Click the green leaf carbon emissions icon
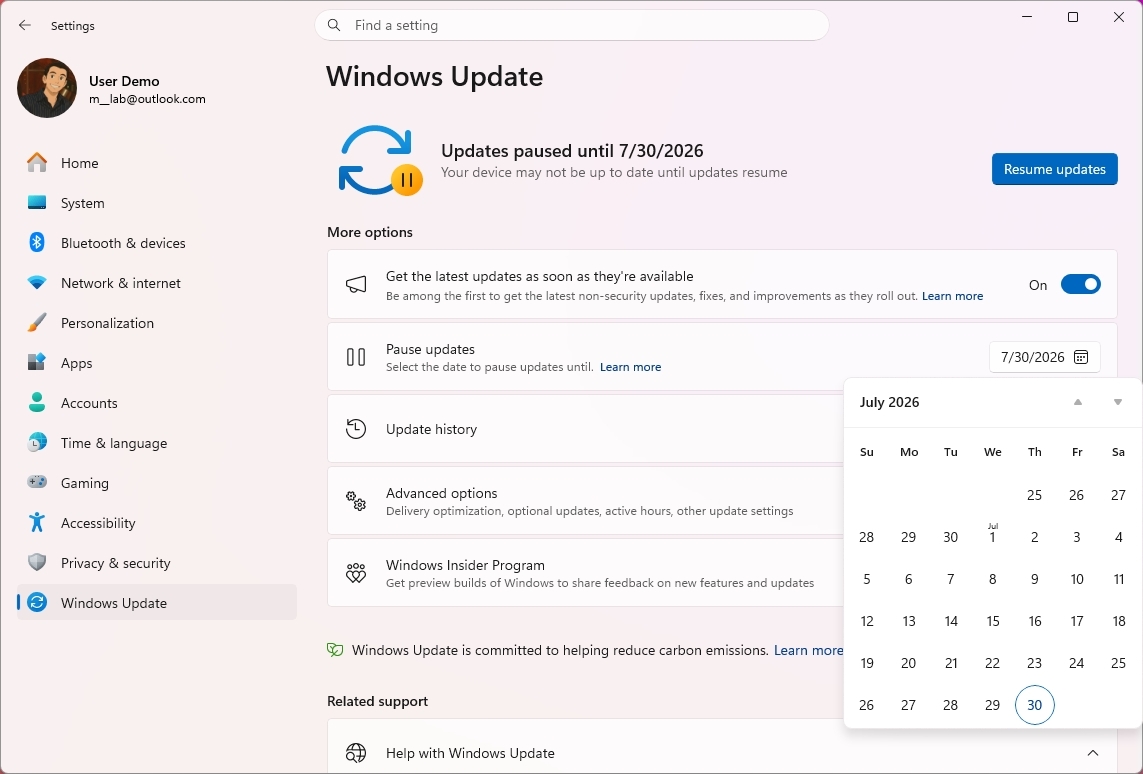1143x774 pixels. pos(335,650)
